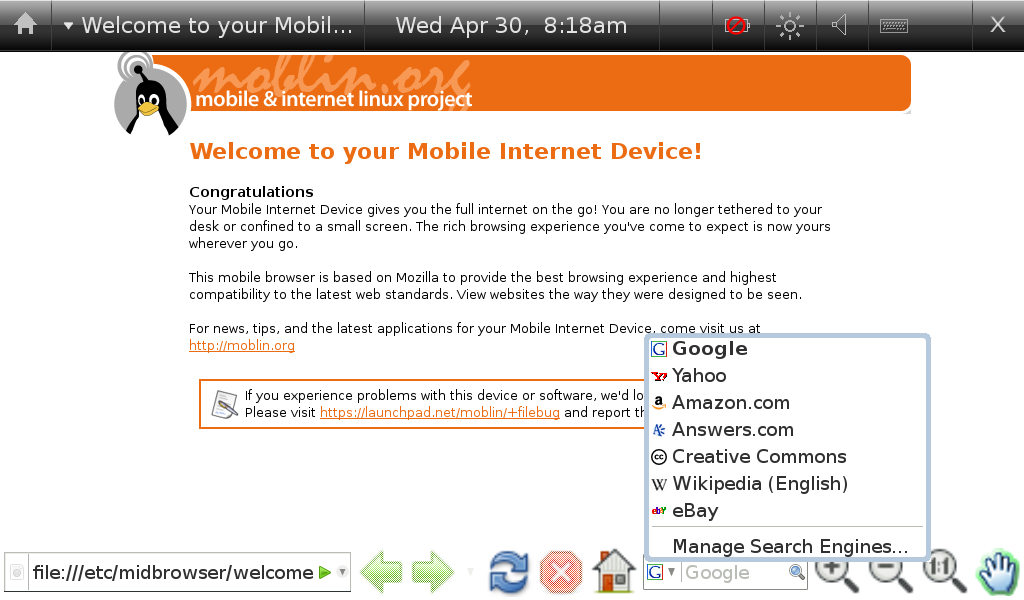The width and height of the screenshot is (1024, 600).
Task: Go back with green left arrow
Action: pyautogui.click(x=381, y=573)
